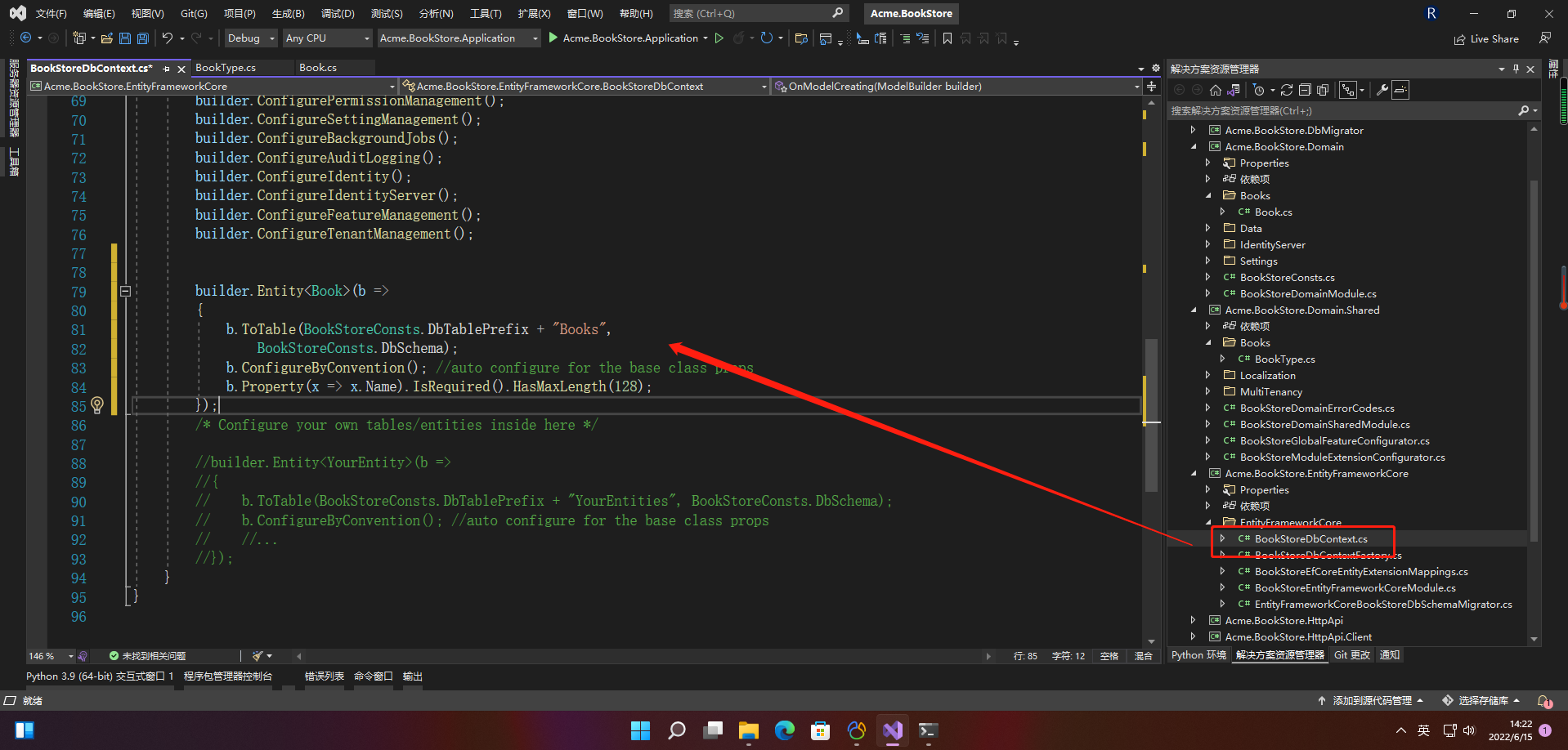Toggle Preview Selected Items in Solution Explorer
1568x750 pixels.
[1400, 90]
